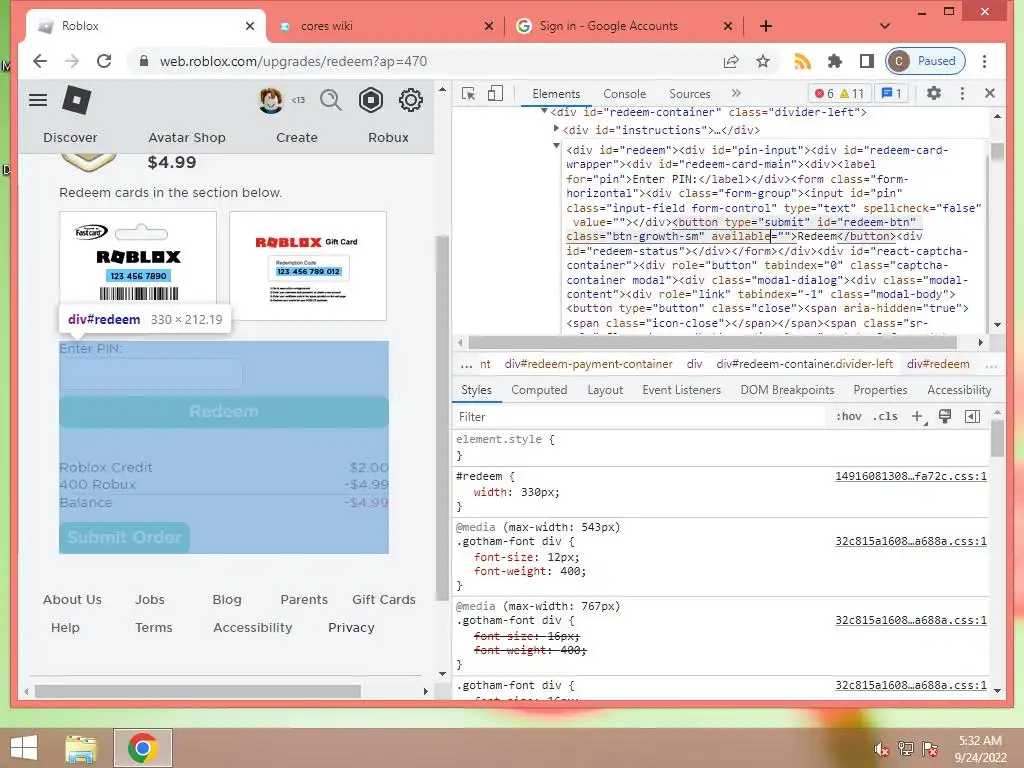Open the RSS feed extension icon
The width and height of the screenshot is (1024, 768).
coord(803,61)
